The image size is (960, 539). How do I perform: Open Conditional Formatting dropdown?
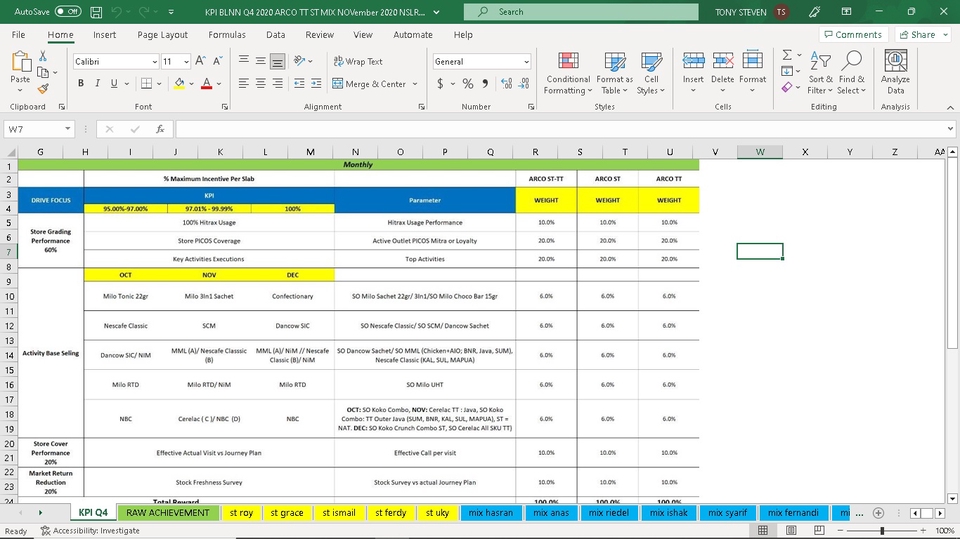(x=568, y=73)
